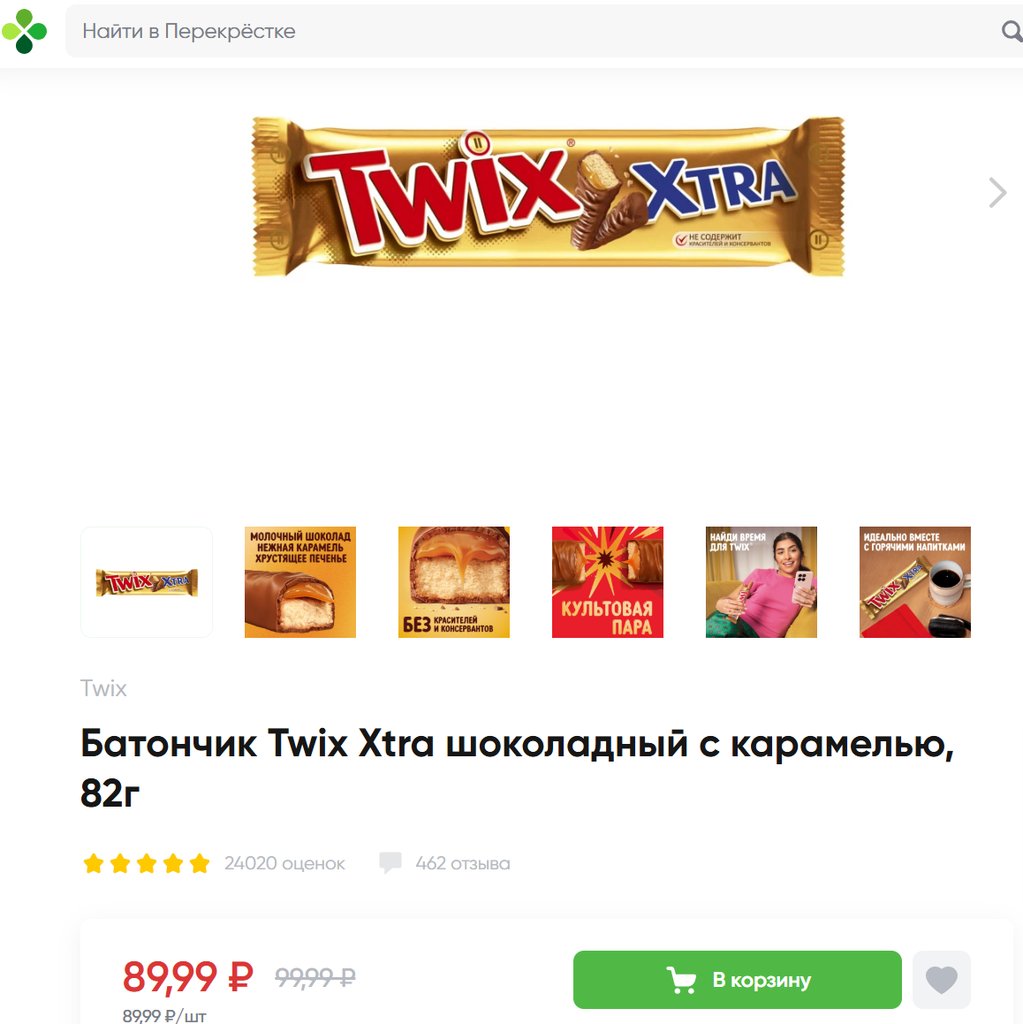Click the Perekrestok clover logo
The width and height of the screenshot is (1023, 1024).
24,31
